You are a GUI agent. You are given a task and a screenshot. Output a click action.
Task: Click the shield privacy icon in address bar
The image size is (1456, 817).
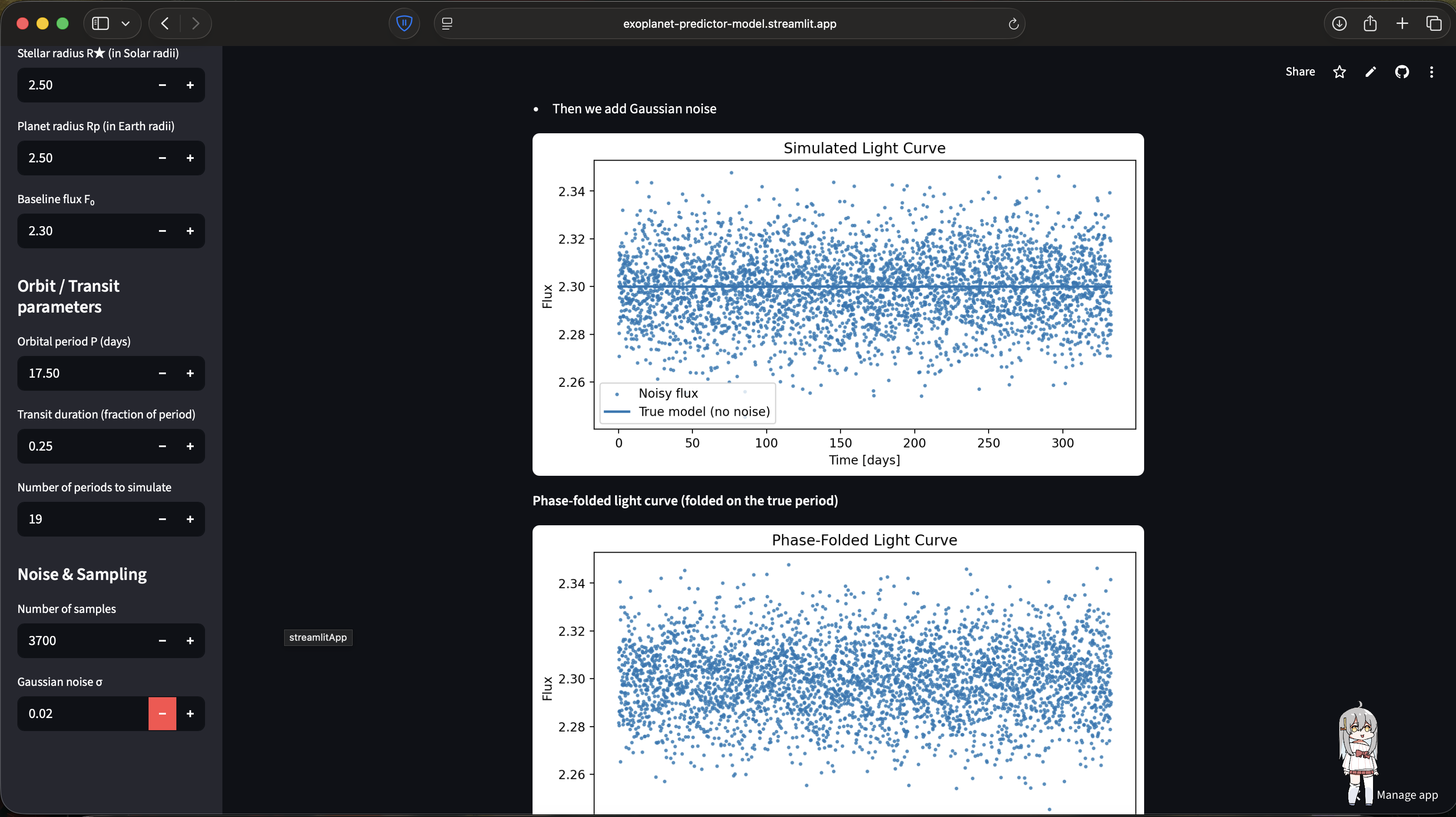coord(404,23)
